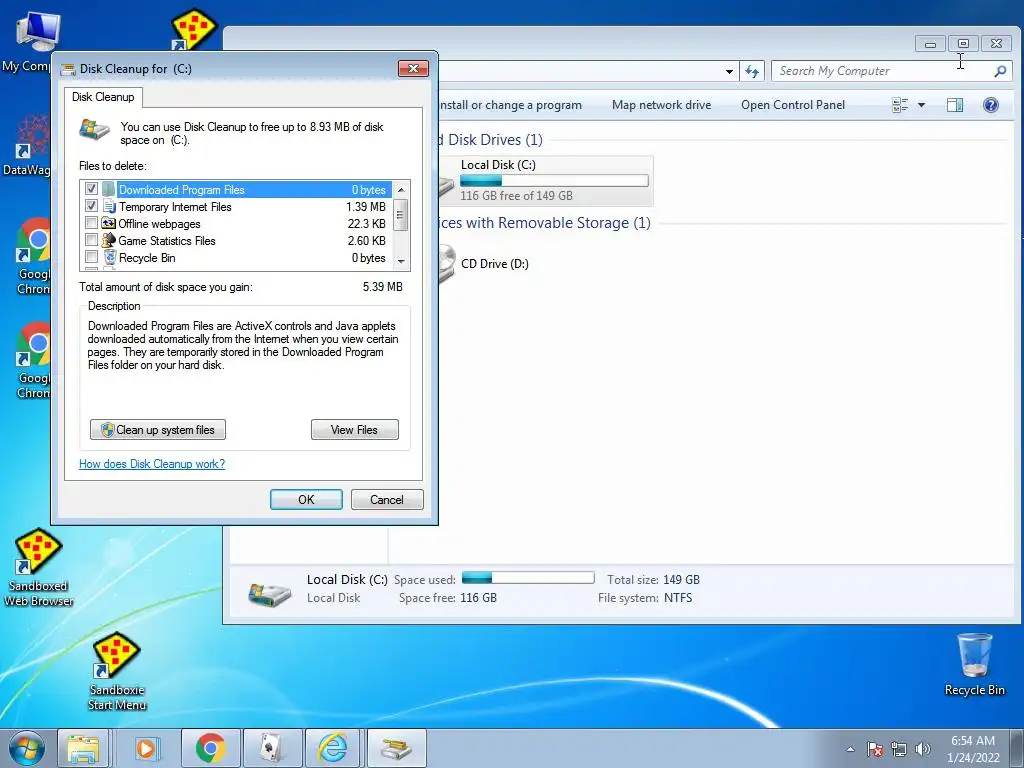
Task: Toggle the preview pane icon
Action: tap(955, 105)
